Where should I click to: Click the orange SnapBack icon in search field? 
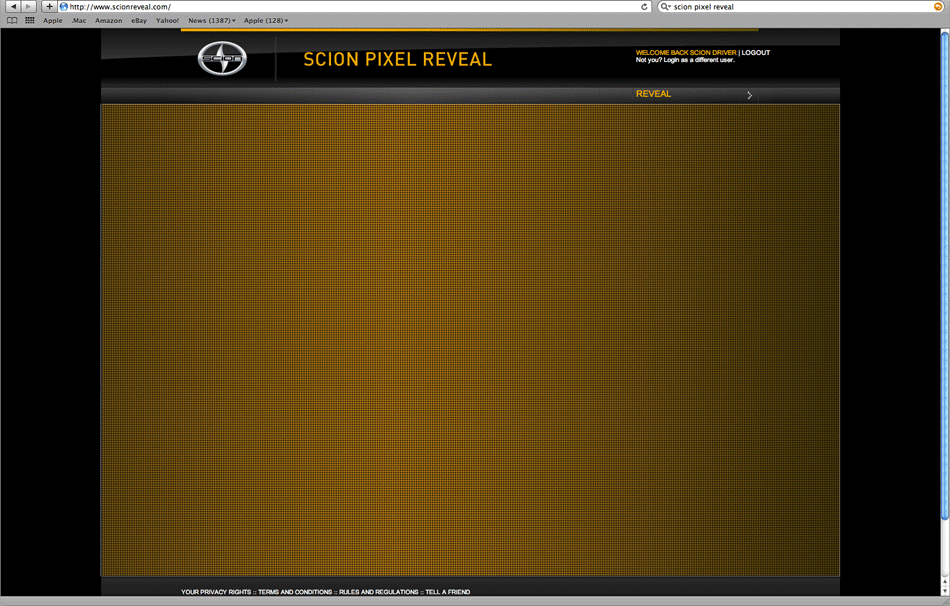point(938,7)
